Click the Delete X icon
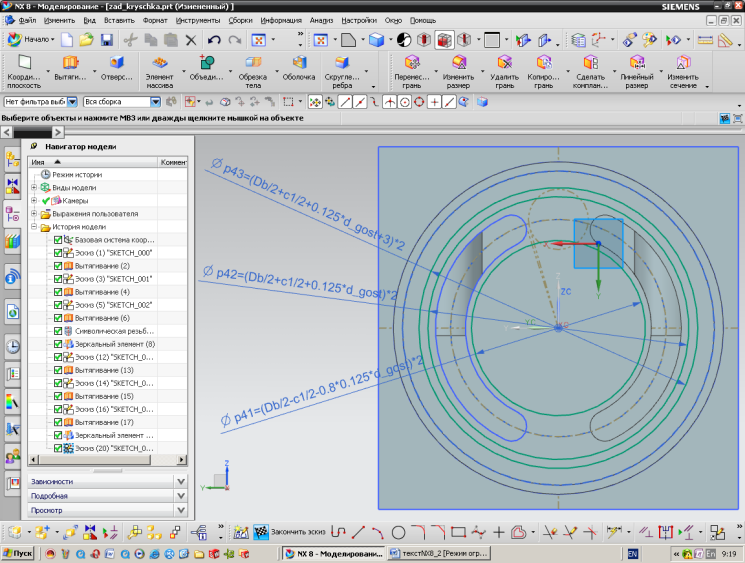The height and width of the screenshot is (563, 745). coord(191,40)
